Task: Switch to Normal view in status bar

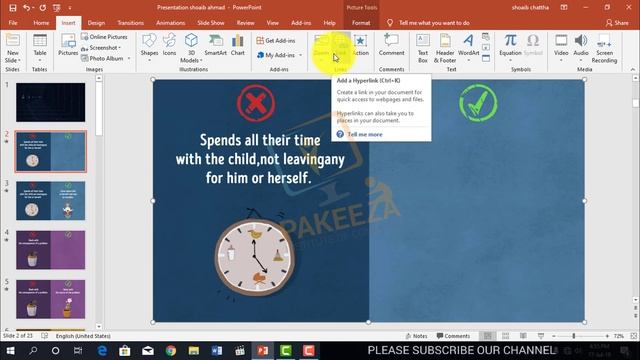Action: (x=487, y=336)
